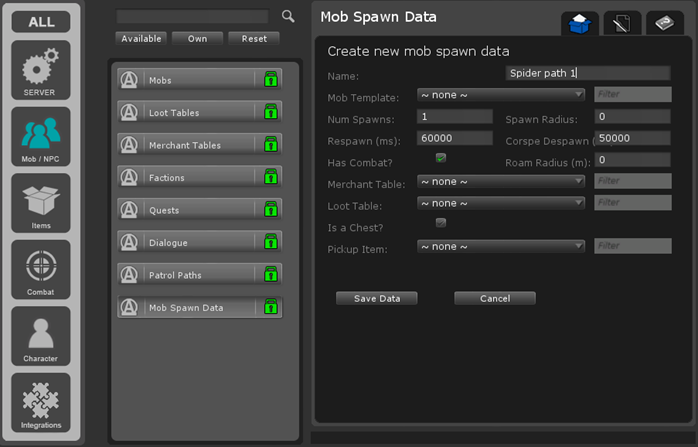This screenshot has width=698, height=447.
Task: Expand the Mob Template dropdown
Action: coord(501,96)
